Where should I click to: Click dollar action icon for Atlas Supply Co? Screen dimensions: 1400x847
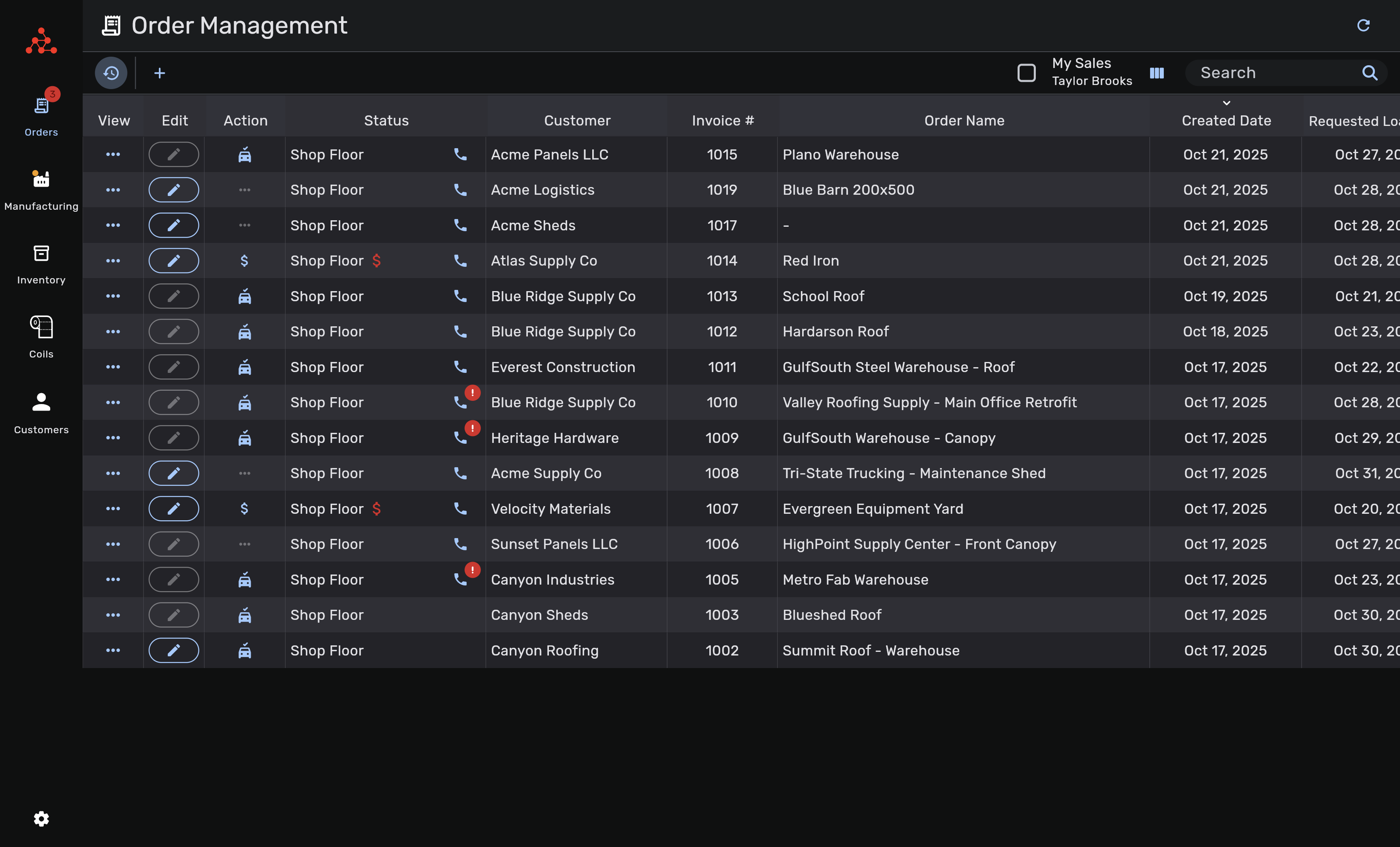244,261
